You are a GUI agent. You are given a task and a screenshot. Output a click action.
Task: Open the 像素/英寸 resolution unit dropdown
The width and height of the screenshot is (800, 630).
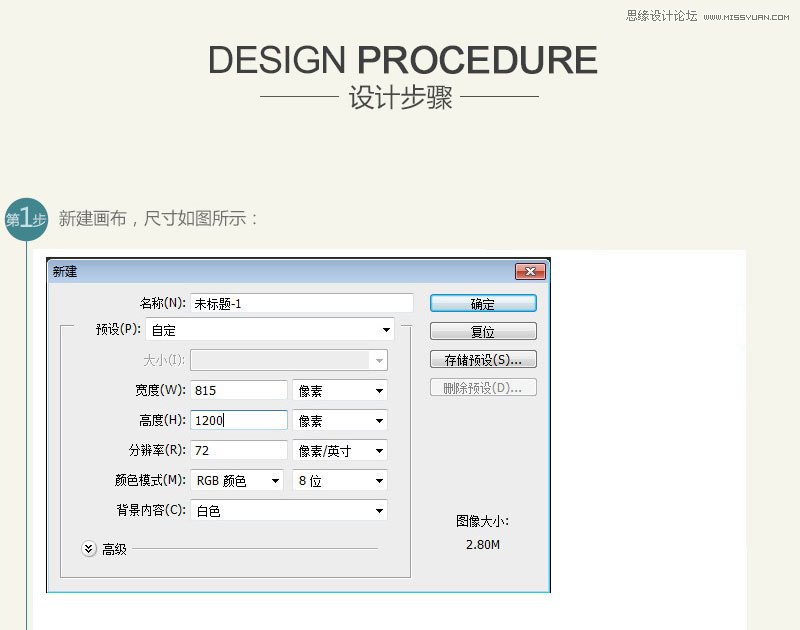[x=340, y=451]
